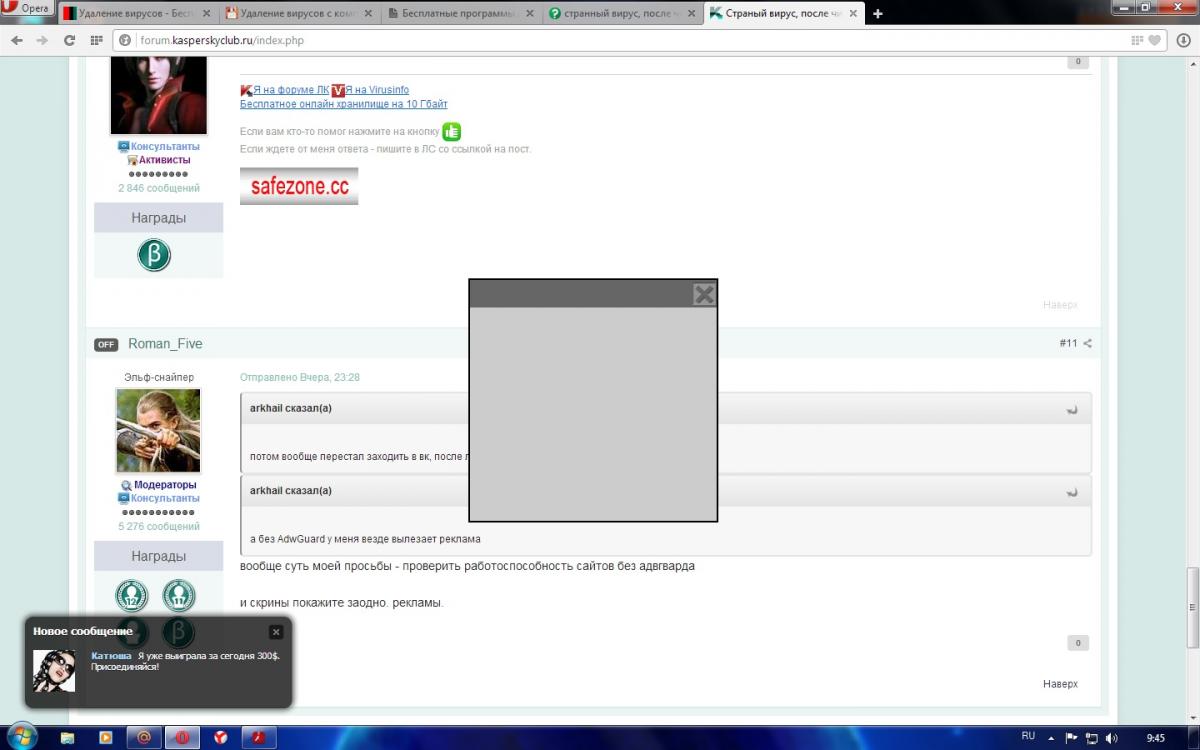Open Mail.ru @ taskbar icon
Image resolution: width=1200 pixels, height=750 pixels.
[x=144, y=738]
